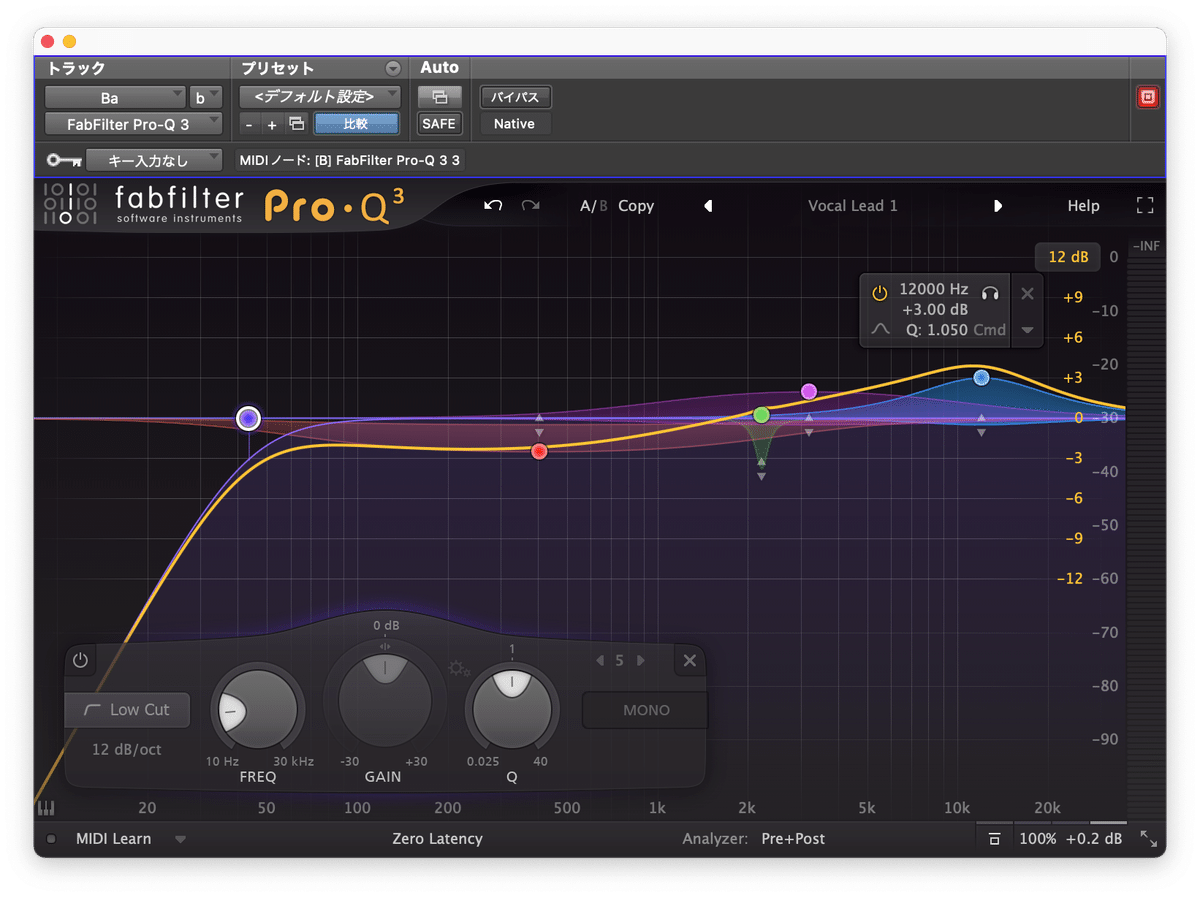
Task: Open the FabFilter Pro-Q 3 plugin selector
Action: click(134, 124)
